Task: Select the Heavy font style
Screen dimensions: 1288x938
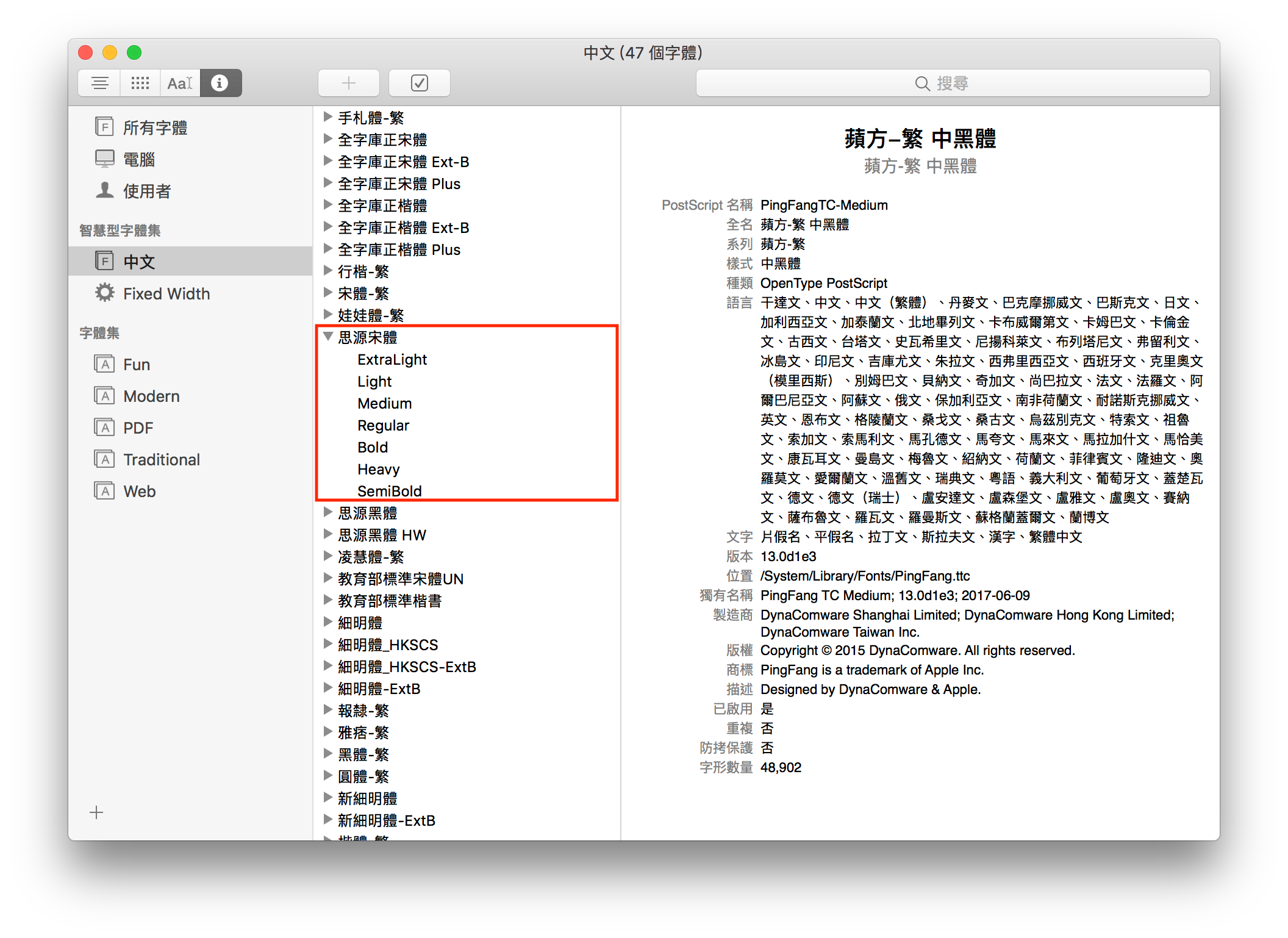Action: tap(379, 469)
